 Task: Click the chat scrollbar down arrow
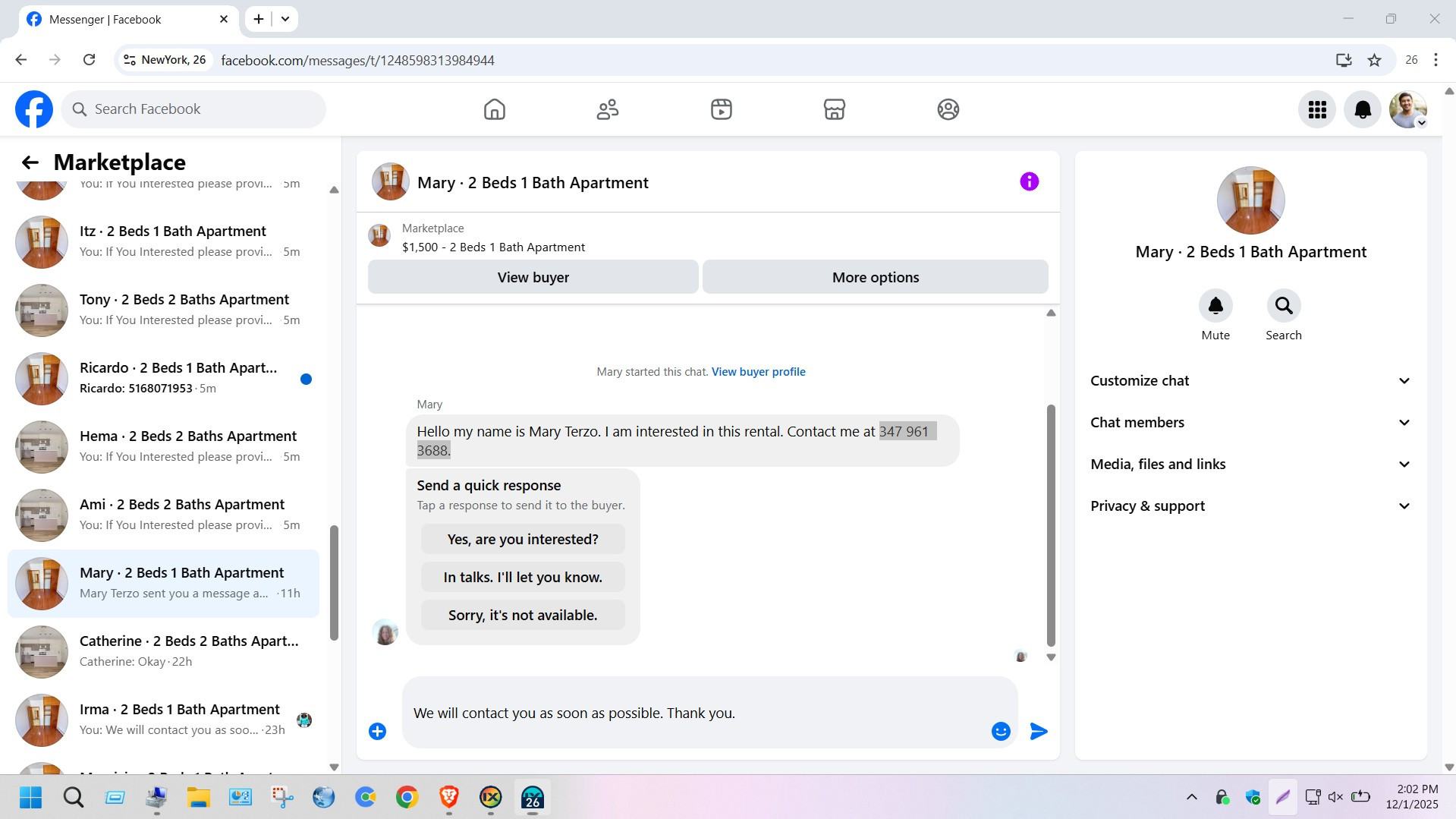tap(1051, 657)
